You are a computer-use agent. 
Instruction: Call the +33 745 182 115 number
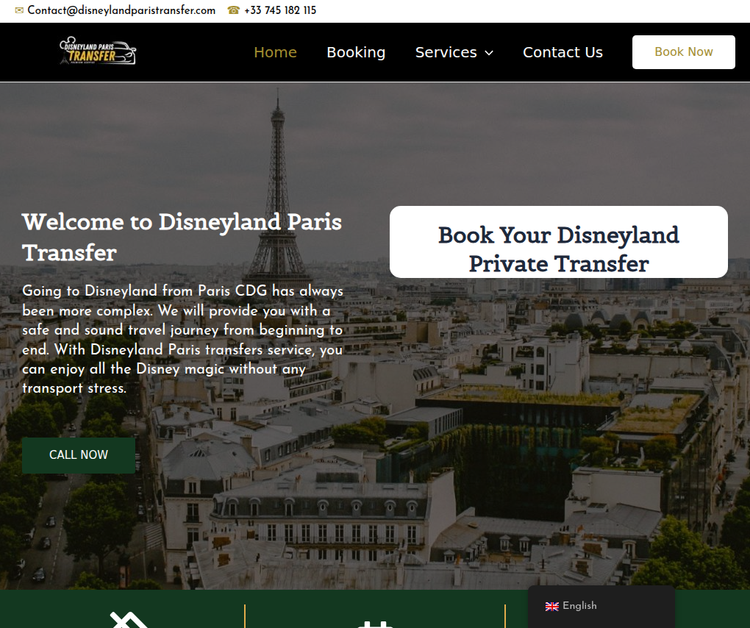[x=280, y=11]
